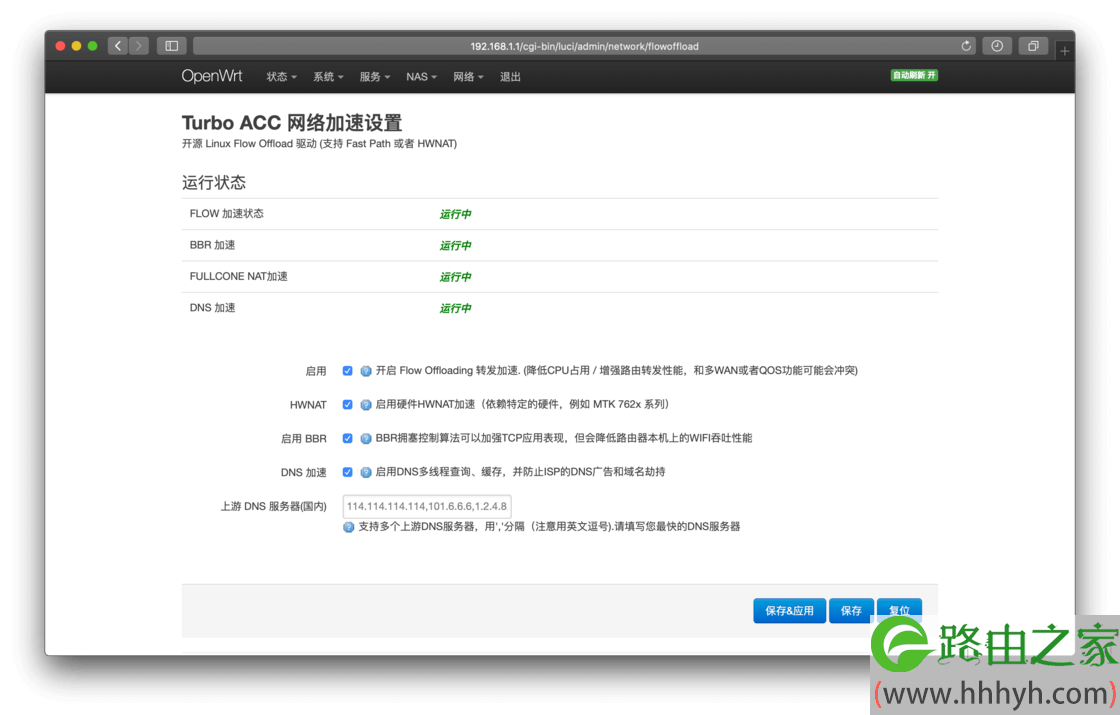Screen dimensions: 1120x715
Task: Click 运行中 status in FULLCONE NAT加速 row
Action: point(455,277)
